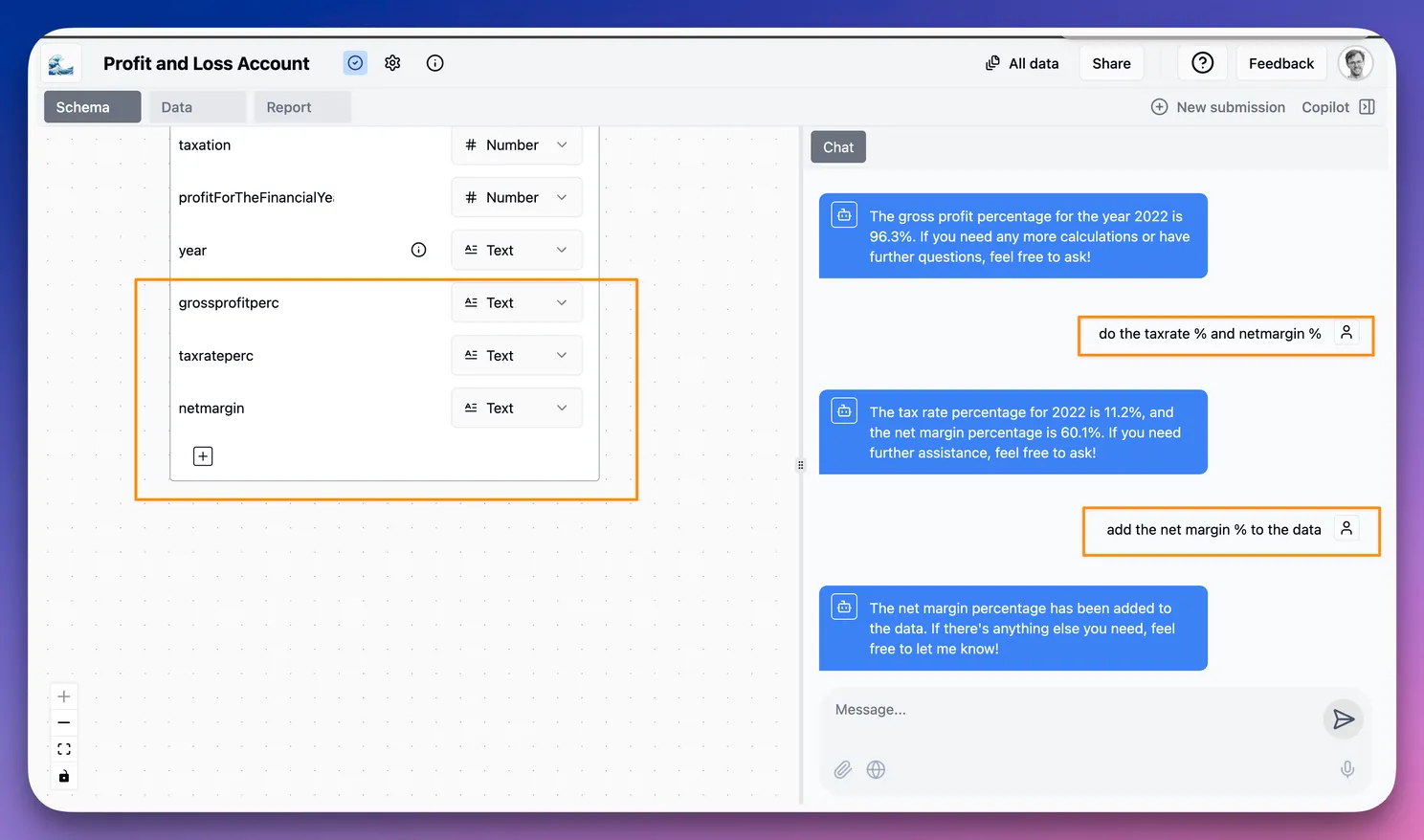This screenshot has height=840, width=1424.
Task: Open type dropdown for taxation field
Action: coord(516,145)
